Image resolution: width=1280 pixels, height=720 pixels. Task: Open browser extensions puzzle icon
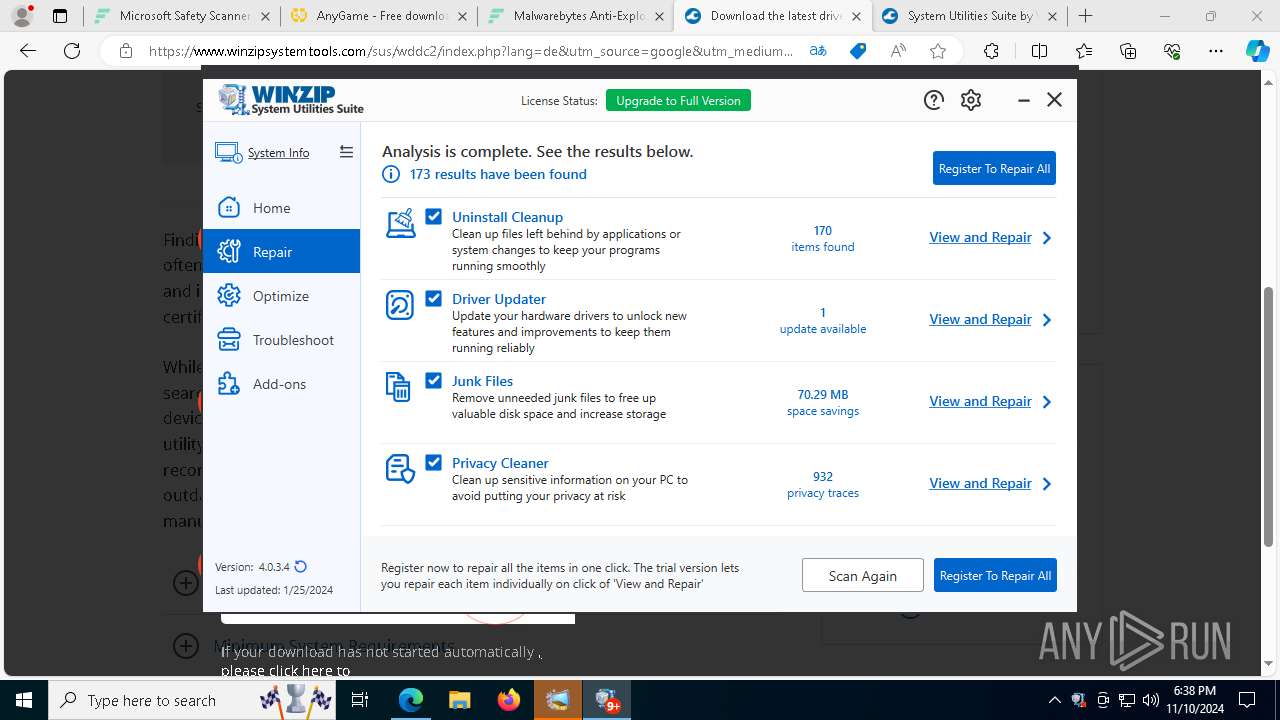(x=991, y=52)
